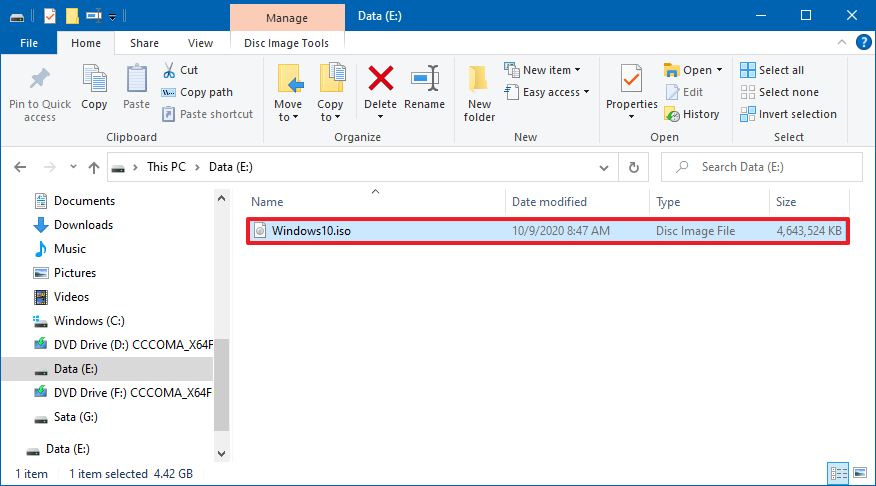The height and width of the screenshot is (486, 876).
Task: Sort by Type column header
Action: [x=710, y=202]
